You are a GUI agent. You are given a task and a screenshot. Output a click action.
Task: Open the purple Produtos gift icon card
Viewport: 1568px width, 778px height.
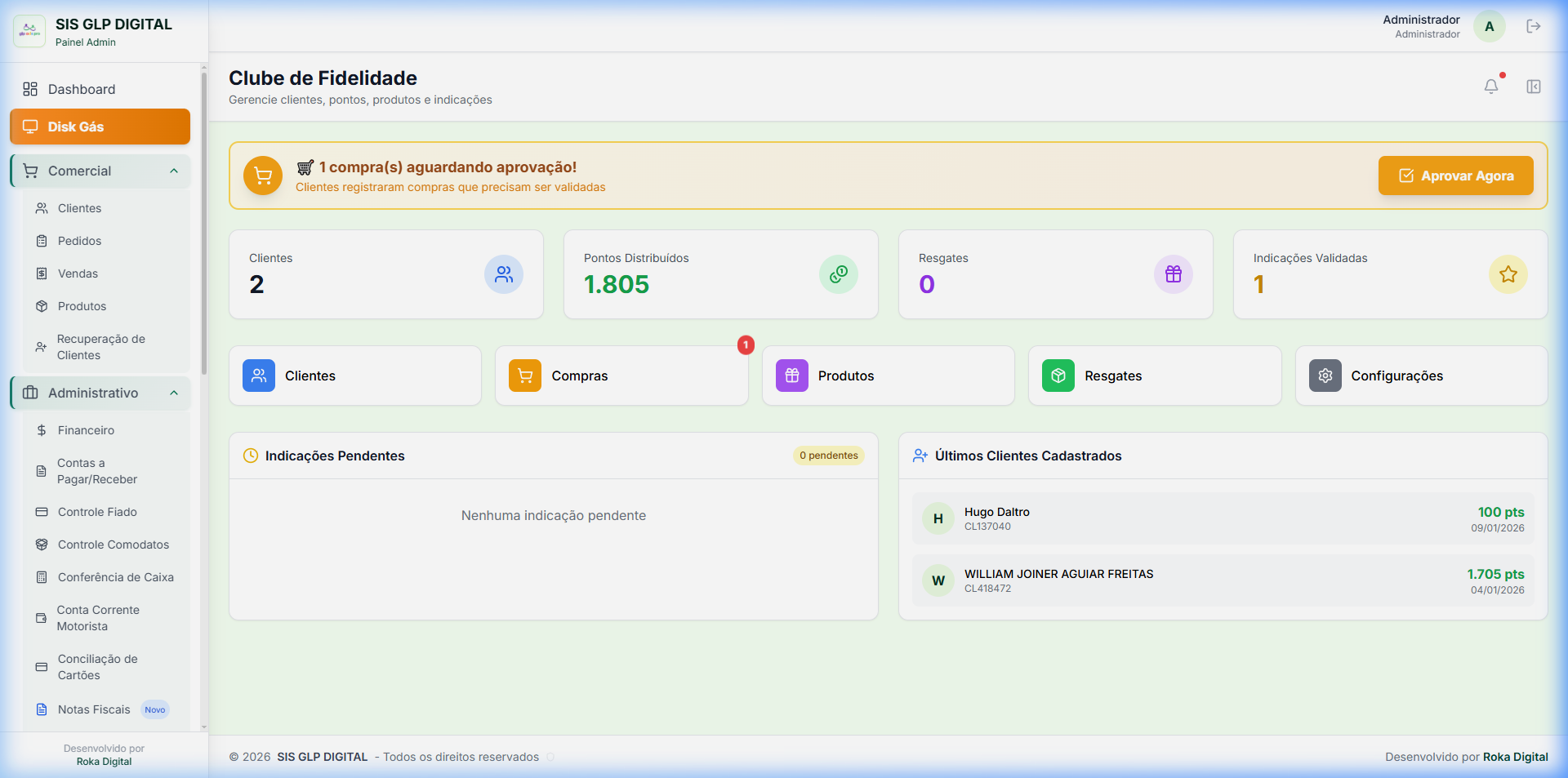(x=887, y=376)
